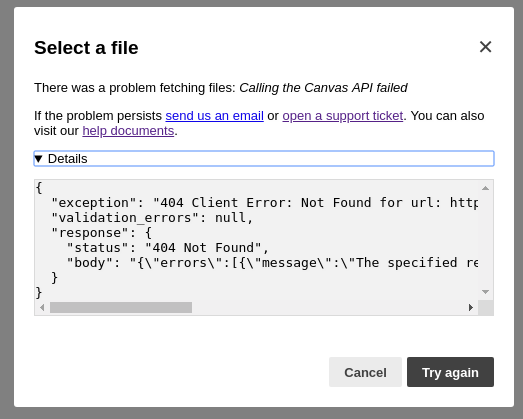Click the Calling the Canvas API failed text
Screen dimensions: 523x419
323,88
